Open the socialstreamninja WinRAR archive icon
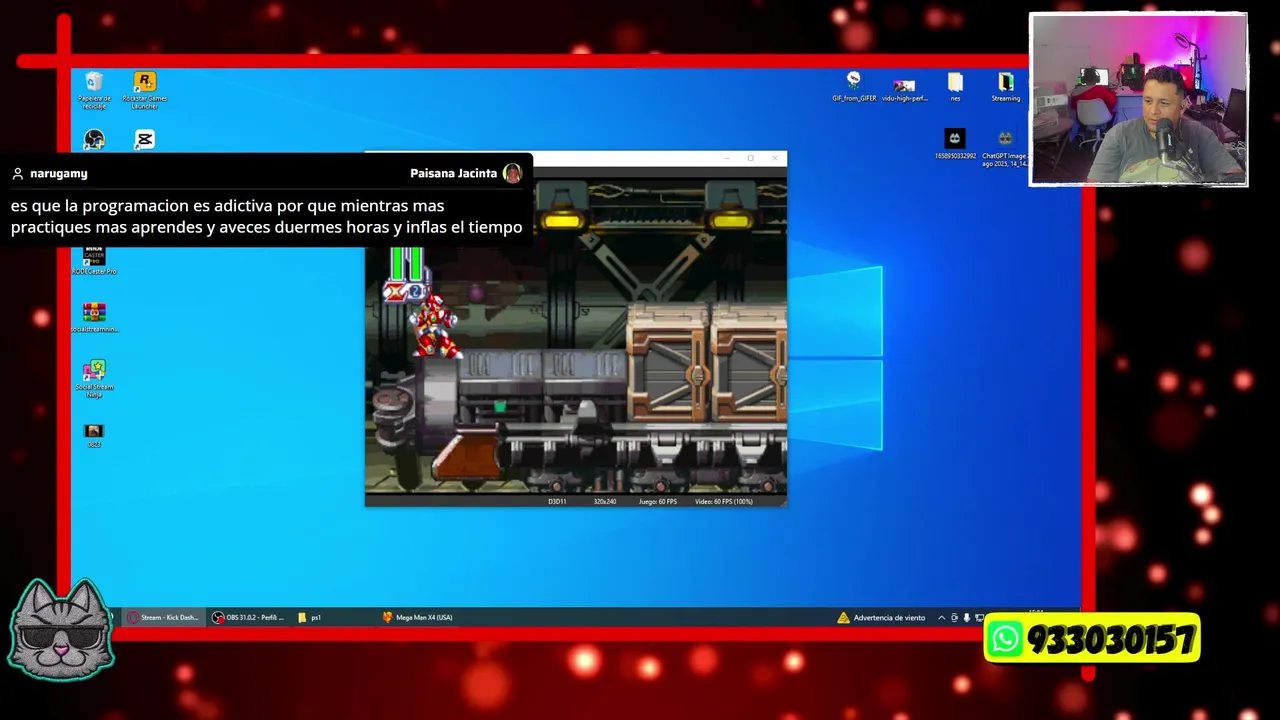This screenshot has width=1280, height=720. coord(94,317)
